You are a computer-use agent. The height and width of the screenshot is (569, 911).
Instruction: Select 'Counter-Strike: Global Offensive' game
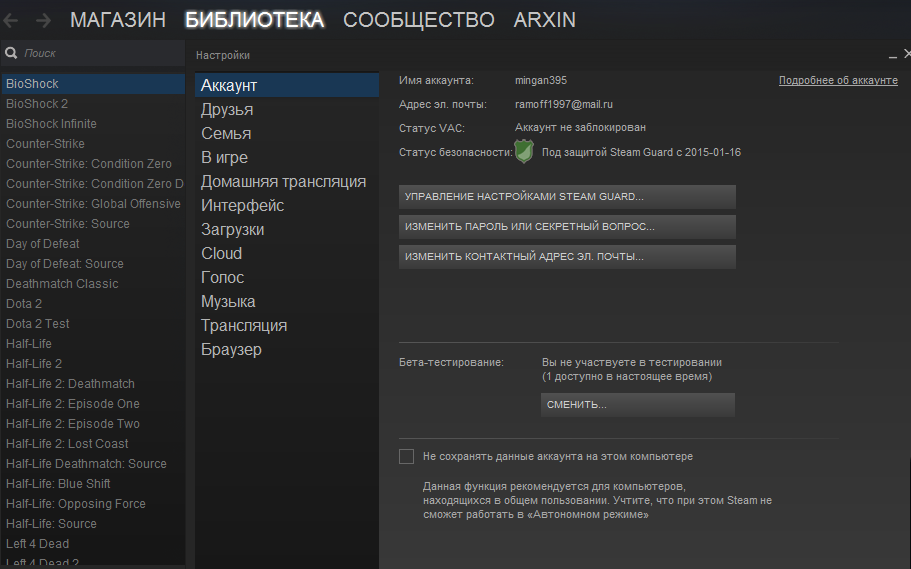(x=93, y=203)
